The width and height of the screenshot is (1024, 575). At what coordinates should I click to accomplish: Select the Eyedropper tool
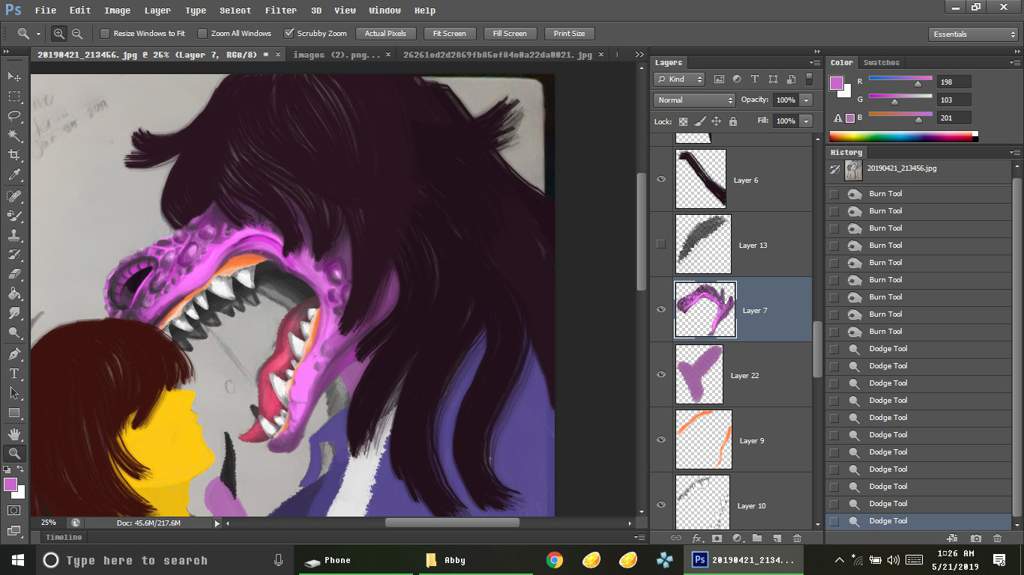coord(14,175)
